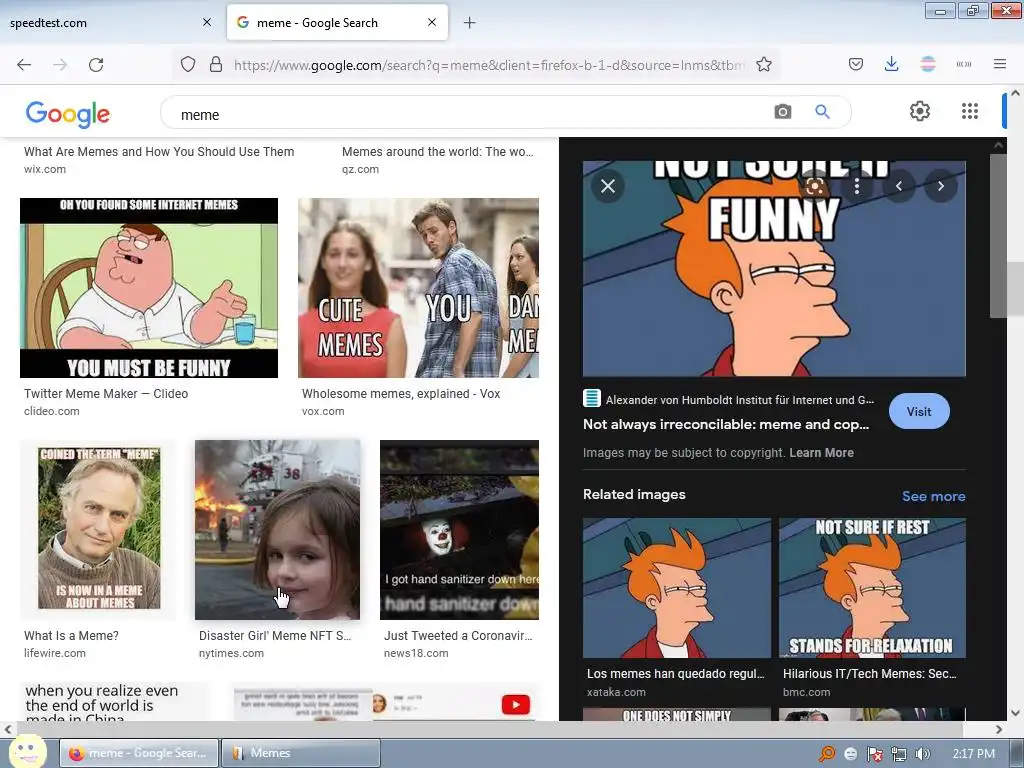Reload the current page

point(96,65)
